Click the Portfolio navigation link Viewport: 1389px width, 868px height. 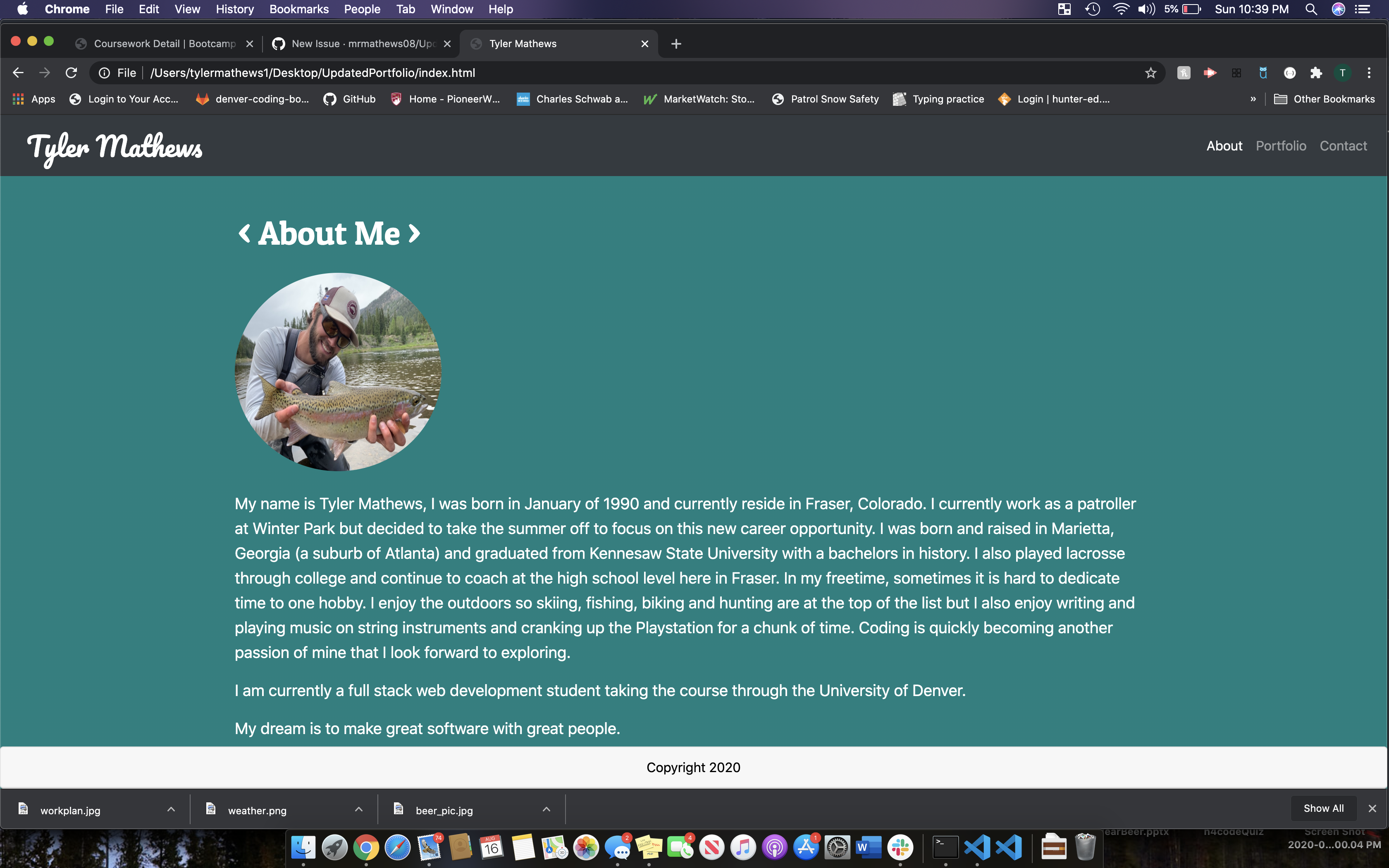tap(1281, 145)
